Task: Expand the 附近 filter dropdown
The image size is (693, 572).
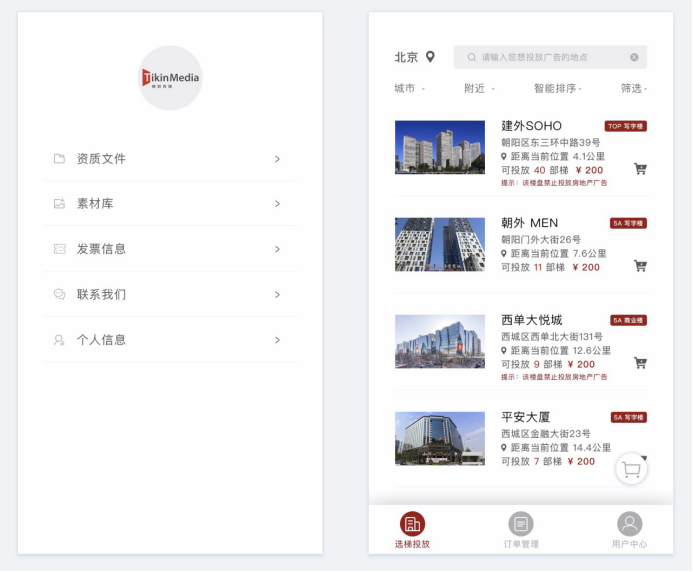Action: click(x=479, y=88)
